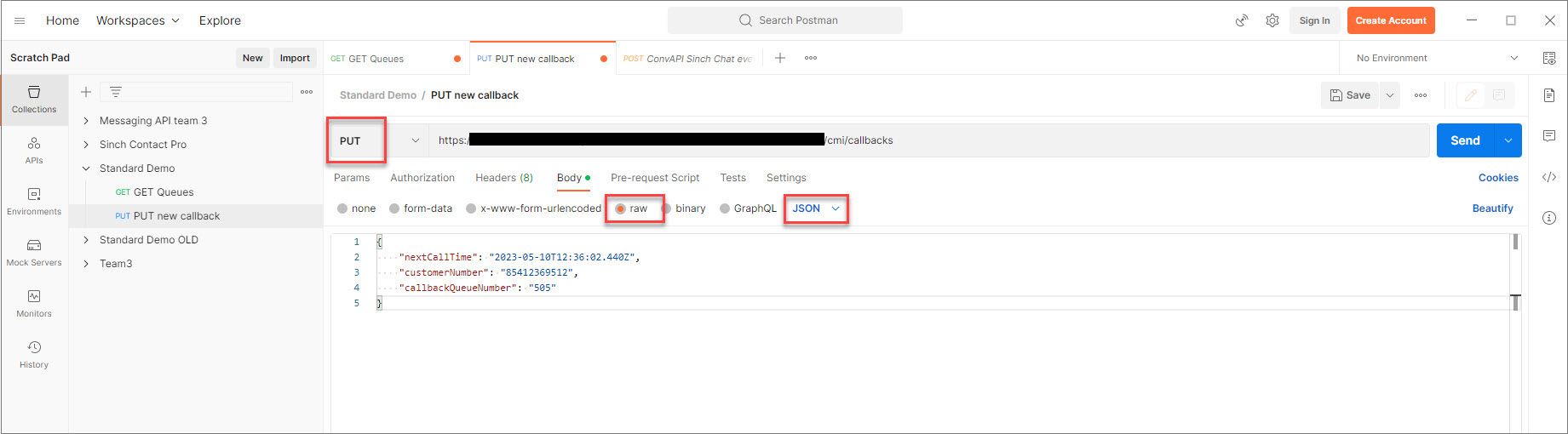Expand the Standard Demo OLD collection
Image resolution: width=1568 pixels, height=434 pixels.
pos(86,240)
